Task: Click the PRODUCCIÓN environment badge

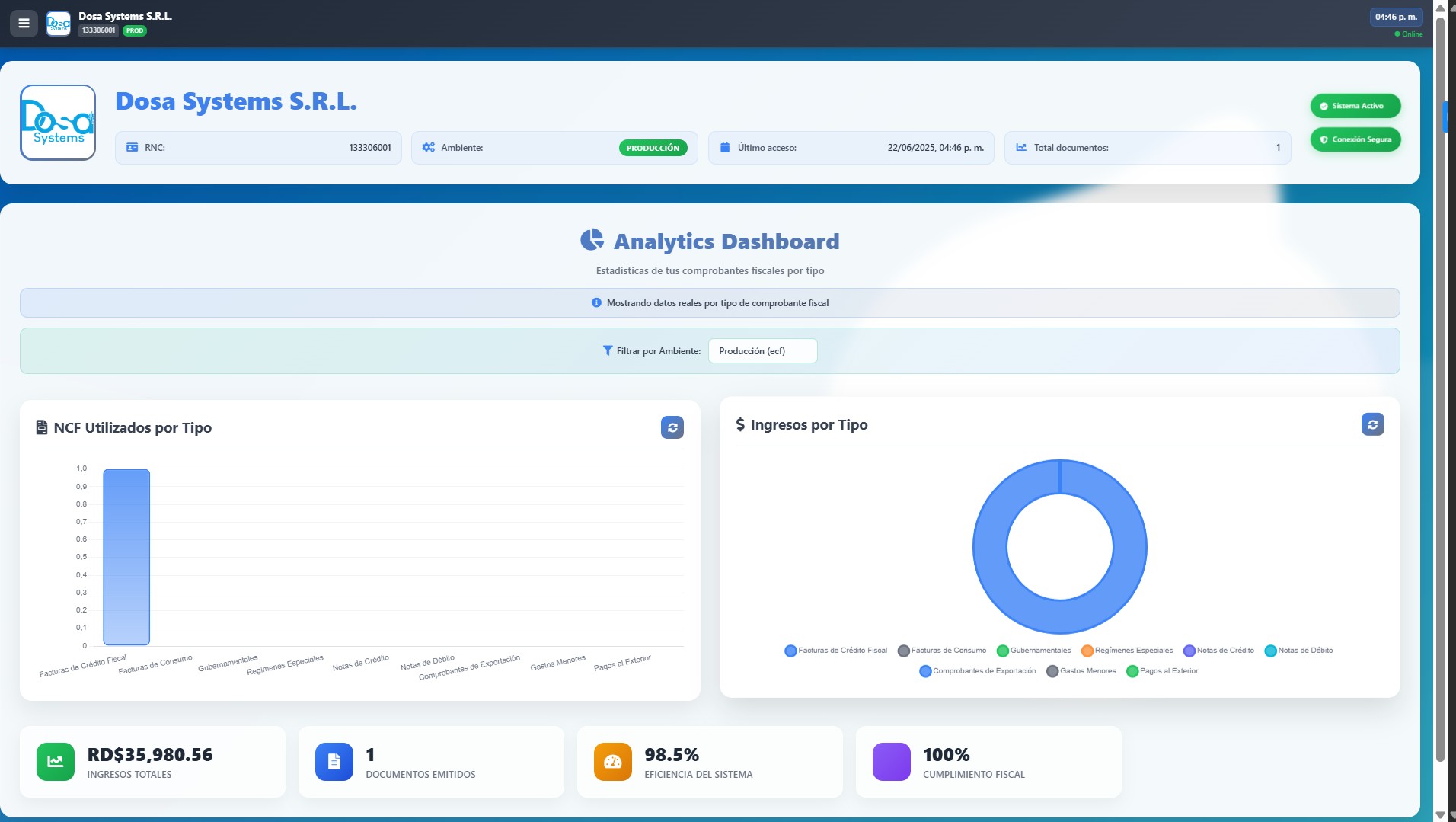Action: click(653, 148)
